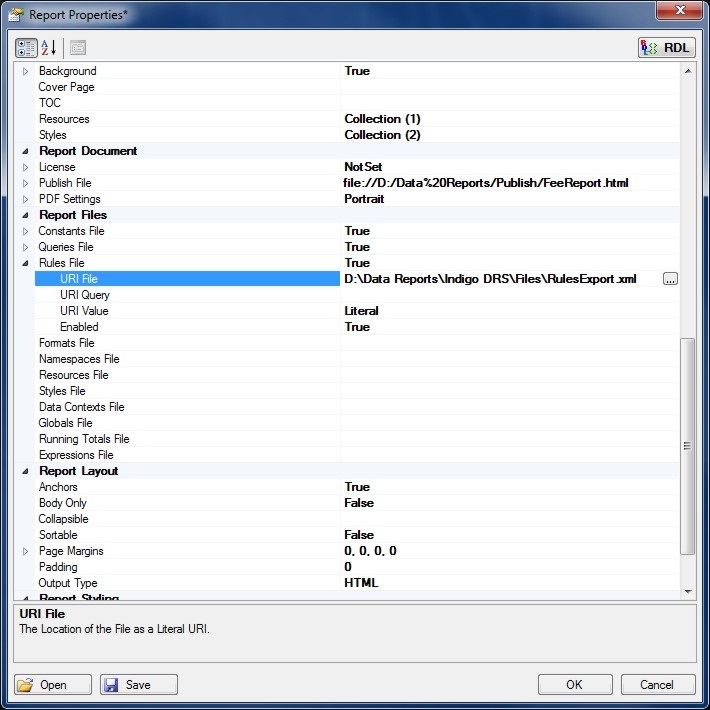Collapse the Rules File node

pyautogui.click(x=26, y=263)
